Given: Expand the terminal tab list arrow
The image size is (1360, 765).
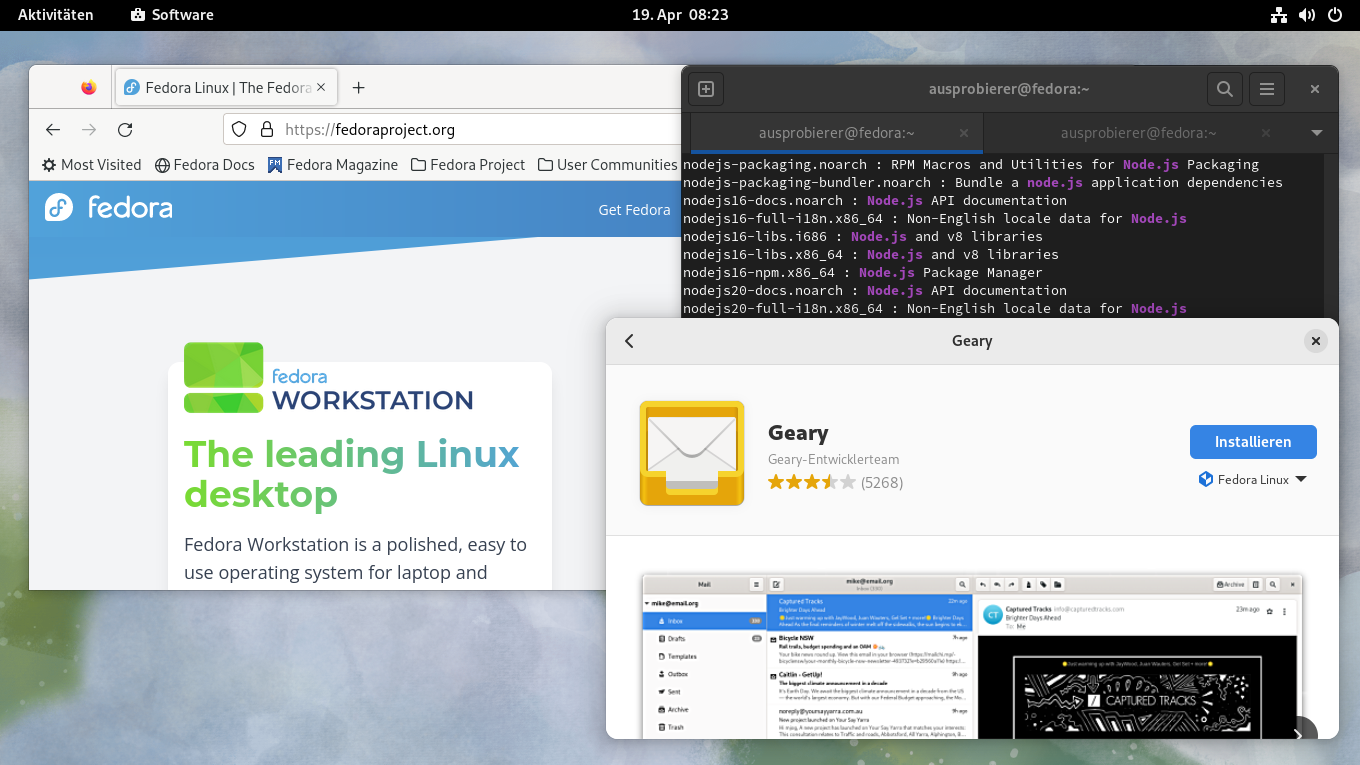Looking at the screenshot, I should [x=1316, y=133].
